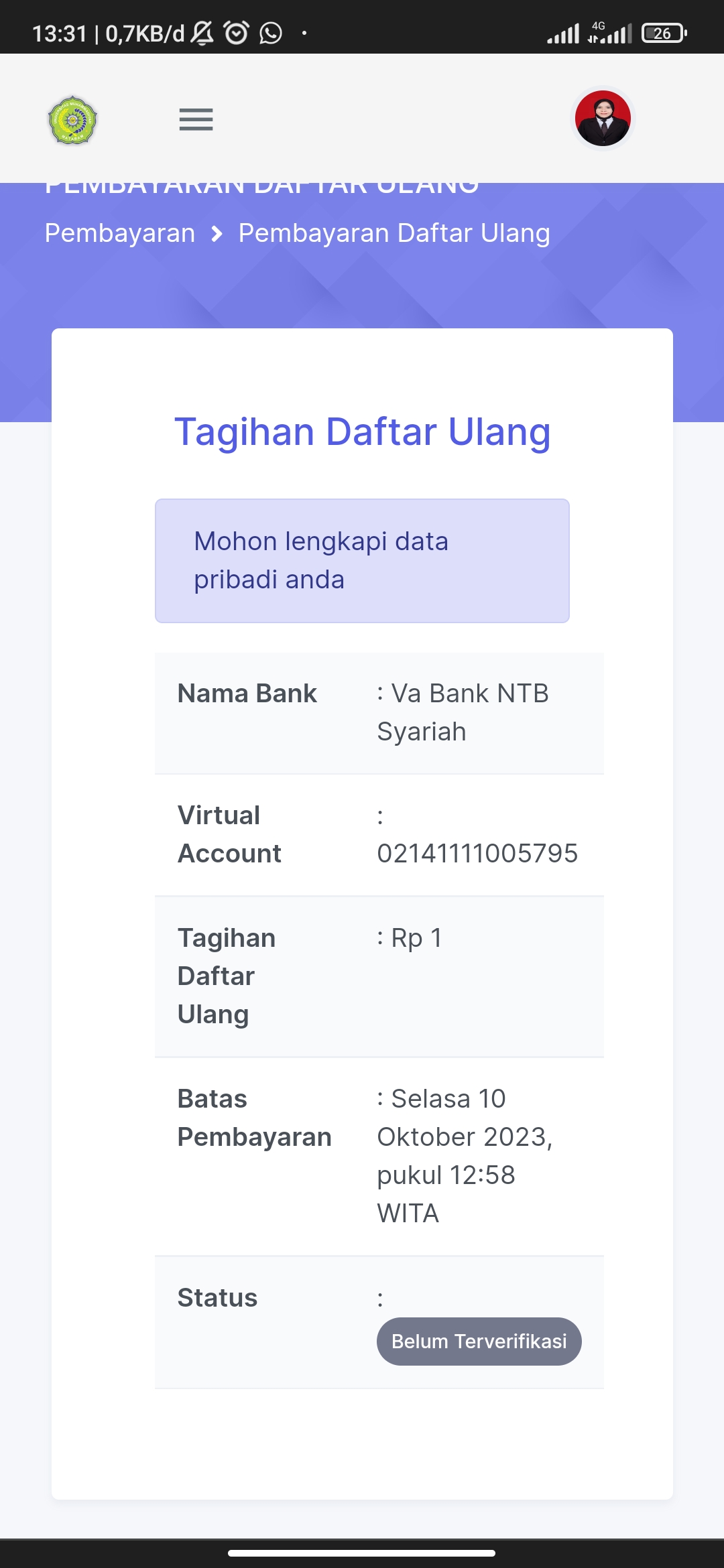
Task: Tap the alarm clock status icon
Action: click(236, 33)
